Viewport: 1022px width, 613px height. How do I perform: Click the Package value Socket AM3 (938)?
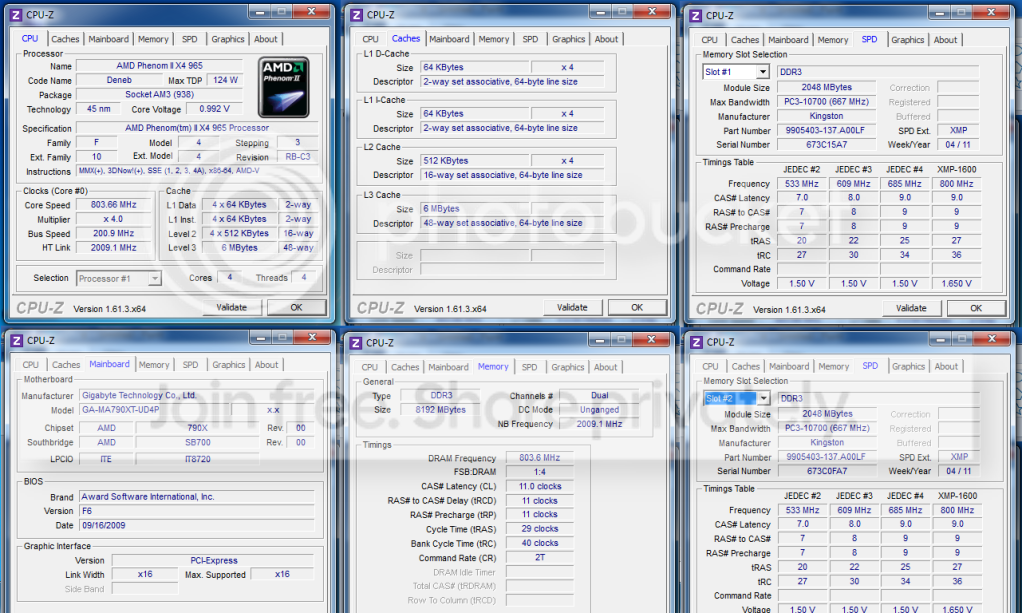tap(160, 95)
